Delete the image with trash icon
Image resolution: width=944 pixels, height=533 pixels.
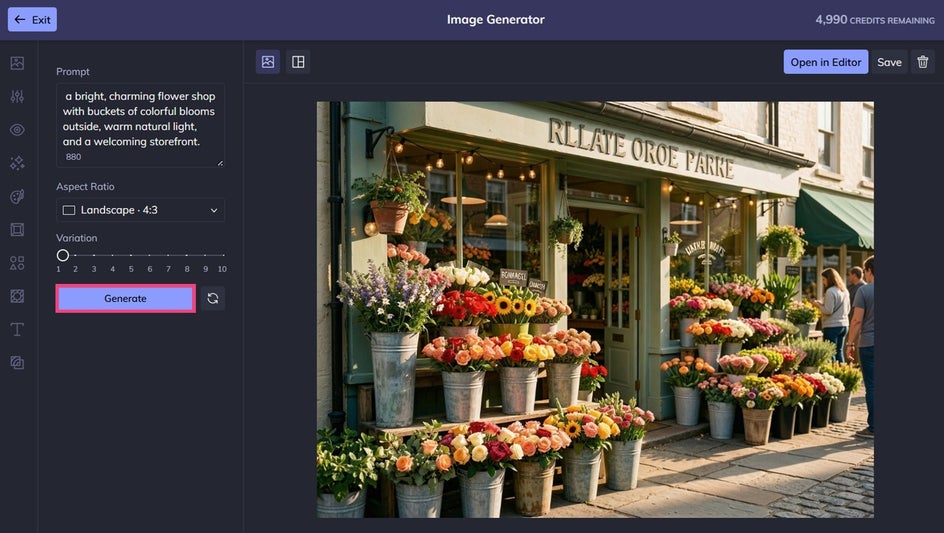[x=922, y=62]
